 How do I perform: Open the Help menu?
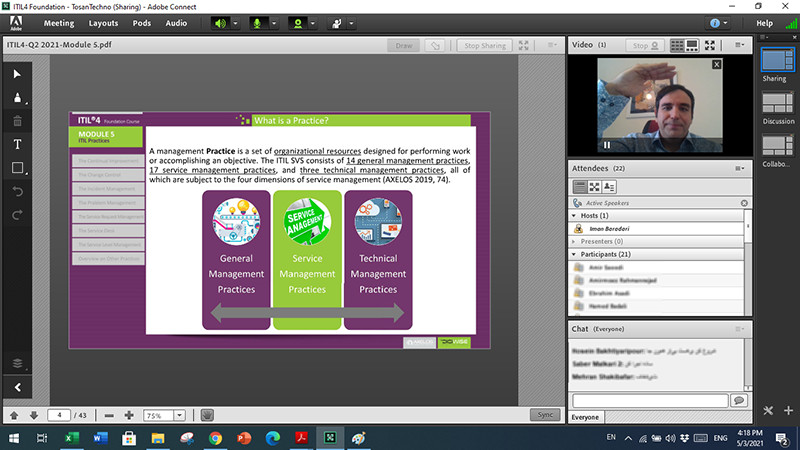(764, 23)
